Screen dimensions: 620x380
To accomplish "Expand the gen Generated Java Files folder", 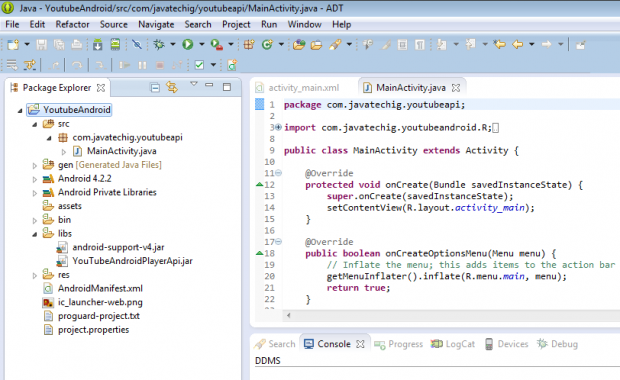I will pos(34,165).
